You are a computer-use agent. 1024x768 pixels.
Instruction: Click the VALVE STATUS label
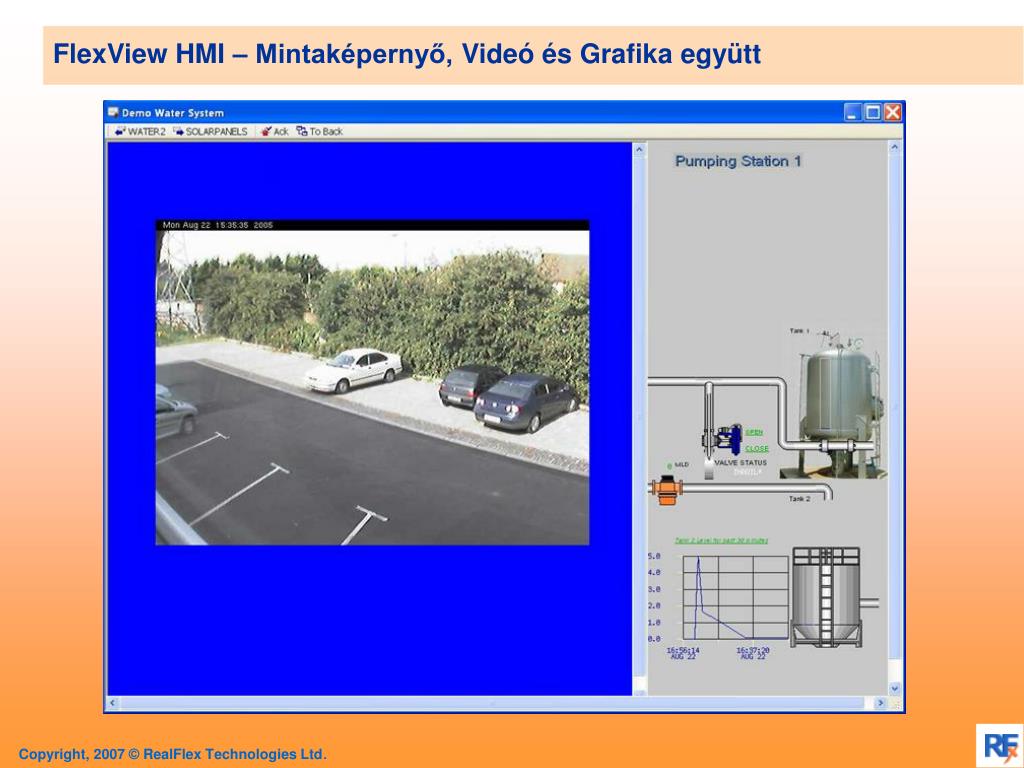point(741,462)
